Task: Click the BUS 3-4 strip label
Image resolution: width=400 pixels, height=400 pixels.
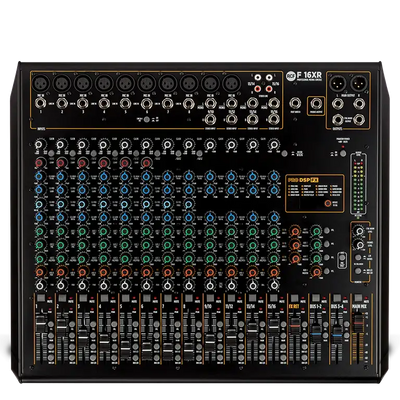Action: 337,306
